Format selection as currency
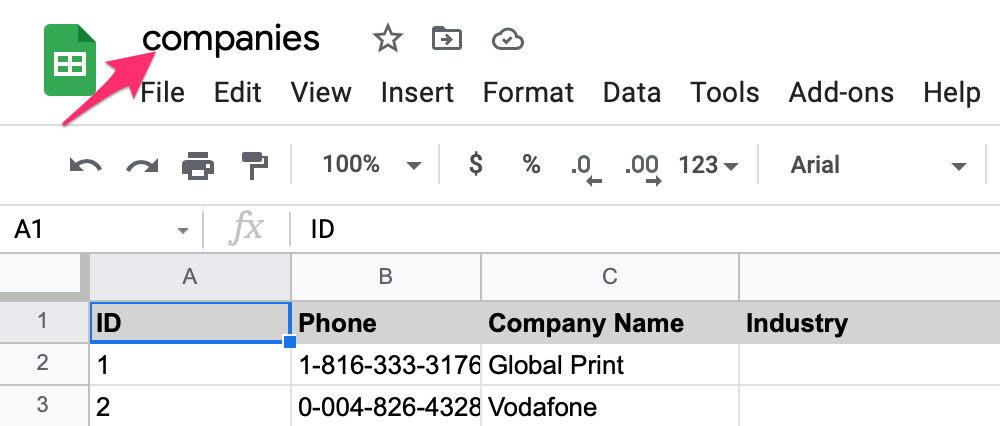The image size is (1000, 426). [476, 165]
